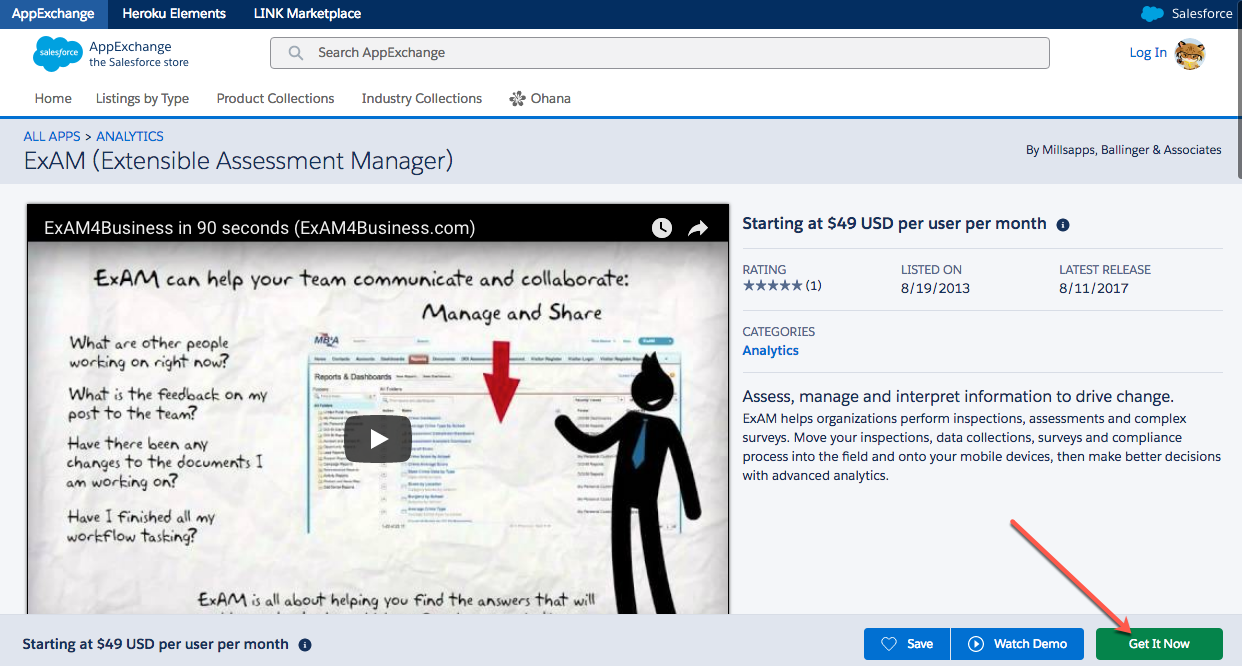This screenshot has width=1242, height=666.
Task: Open the rating count (1) link
Action: 813,286
